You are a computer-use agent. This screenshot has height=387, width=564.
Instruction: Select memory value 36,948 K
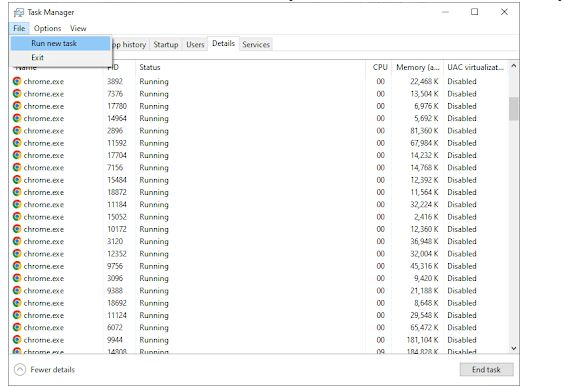[424, 241]
